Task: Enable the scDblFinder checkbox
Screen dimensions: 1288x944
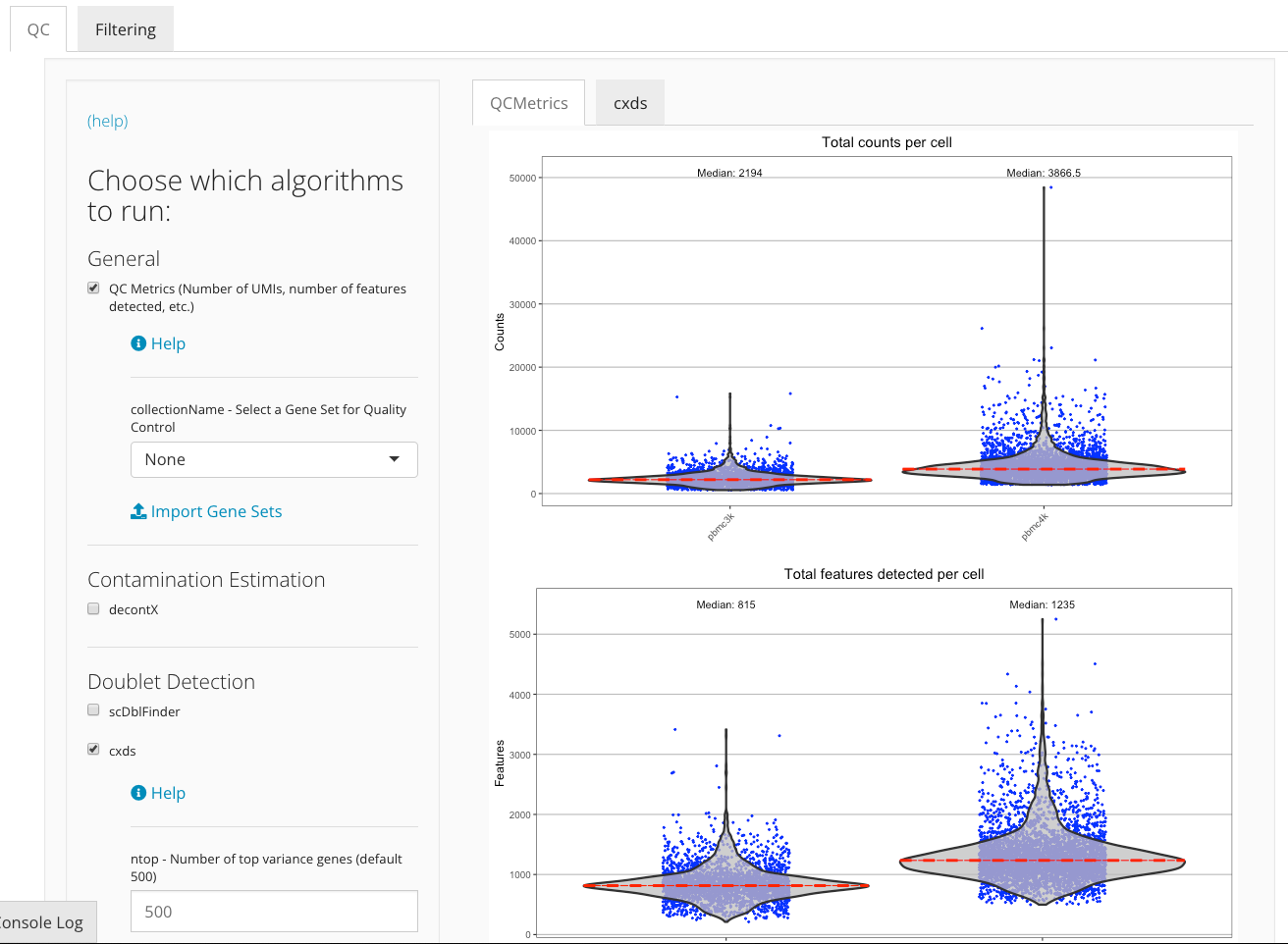Action: click(93, 710)
